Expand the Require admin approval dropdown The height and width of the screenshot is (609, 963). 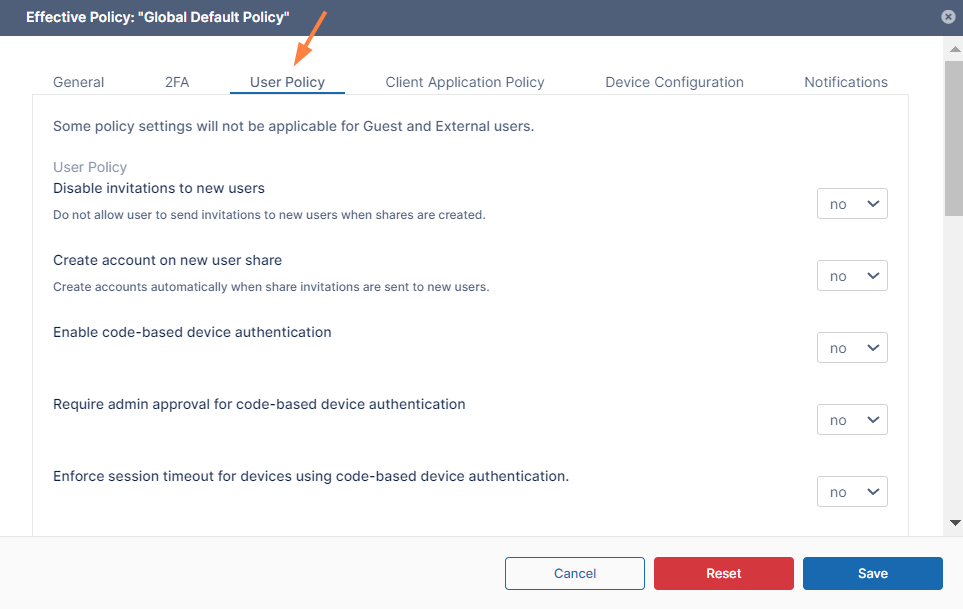coord(852,420)
